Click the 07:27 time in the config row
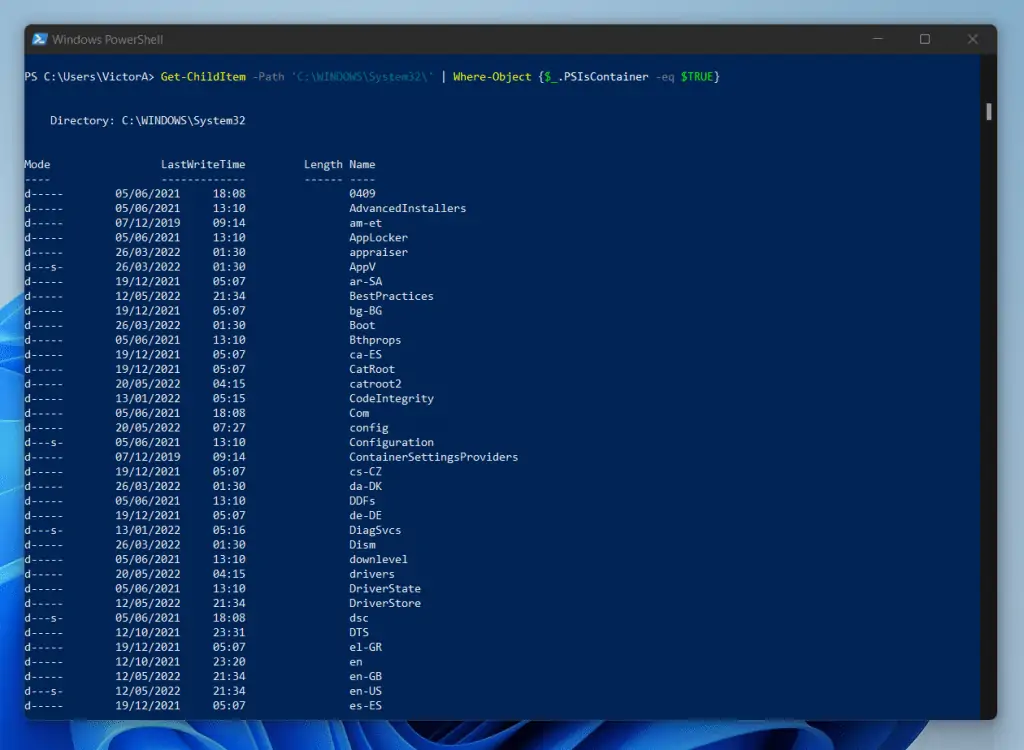The width and height of the screenshot is (1024, 750). tap(229, 428)
